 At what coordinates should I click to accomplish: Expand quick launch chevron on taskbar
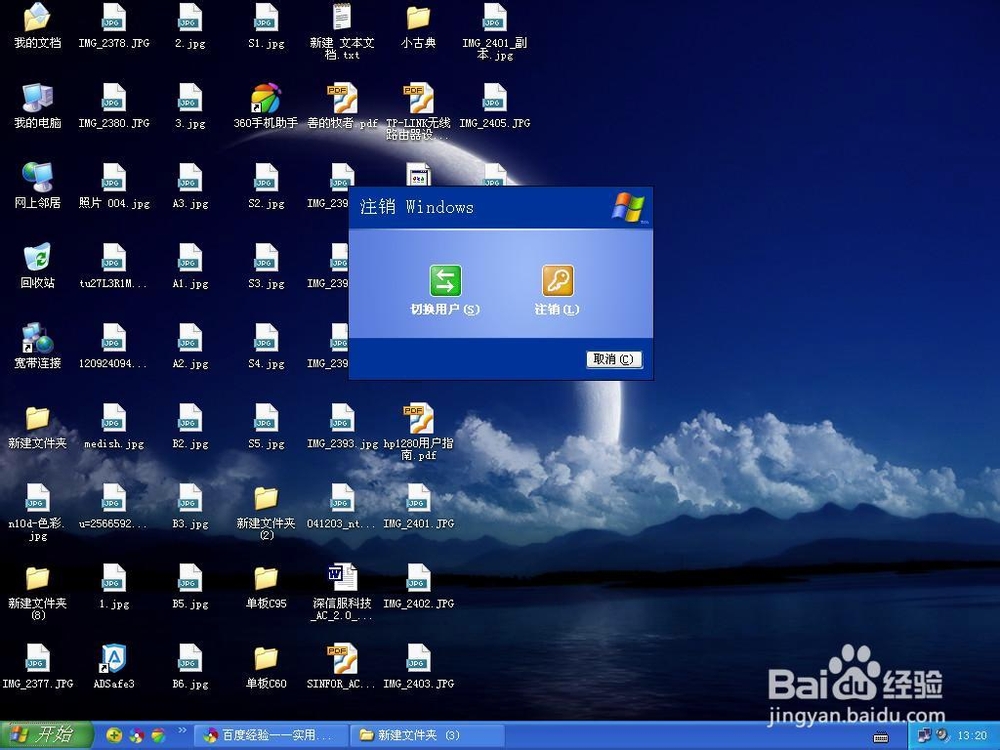[182, 730]
